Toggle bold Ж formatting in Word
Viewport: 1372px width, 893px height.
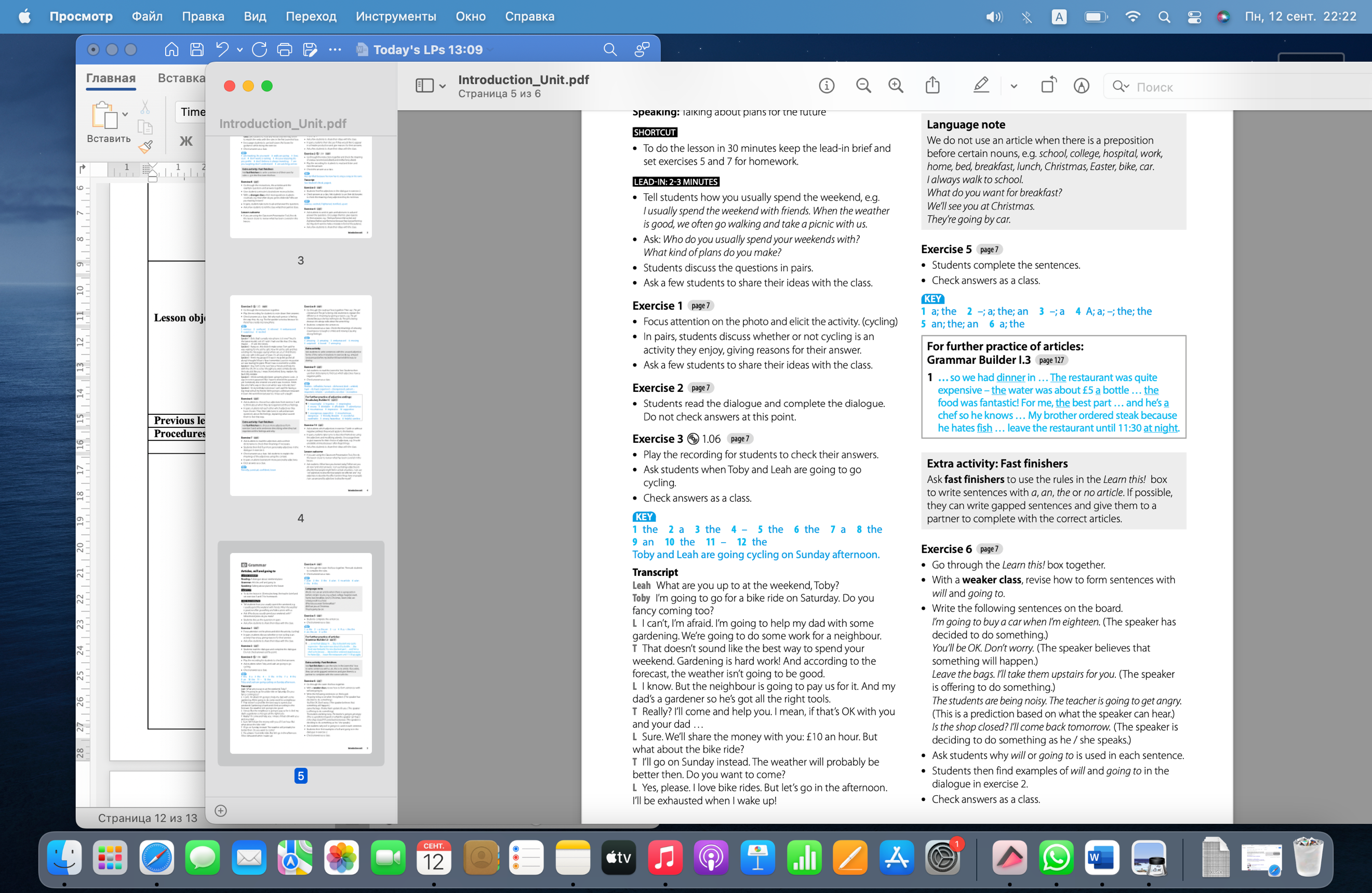185,141
